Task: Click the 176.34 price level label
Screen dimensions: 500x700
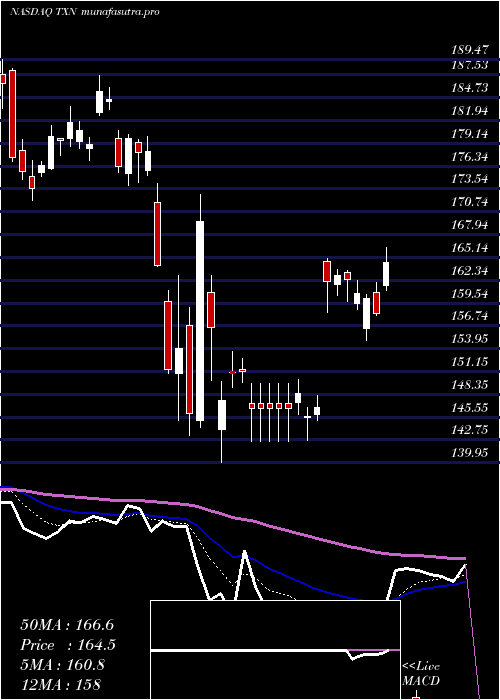Action: click(469, 157)
